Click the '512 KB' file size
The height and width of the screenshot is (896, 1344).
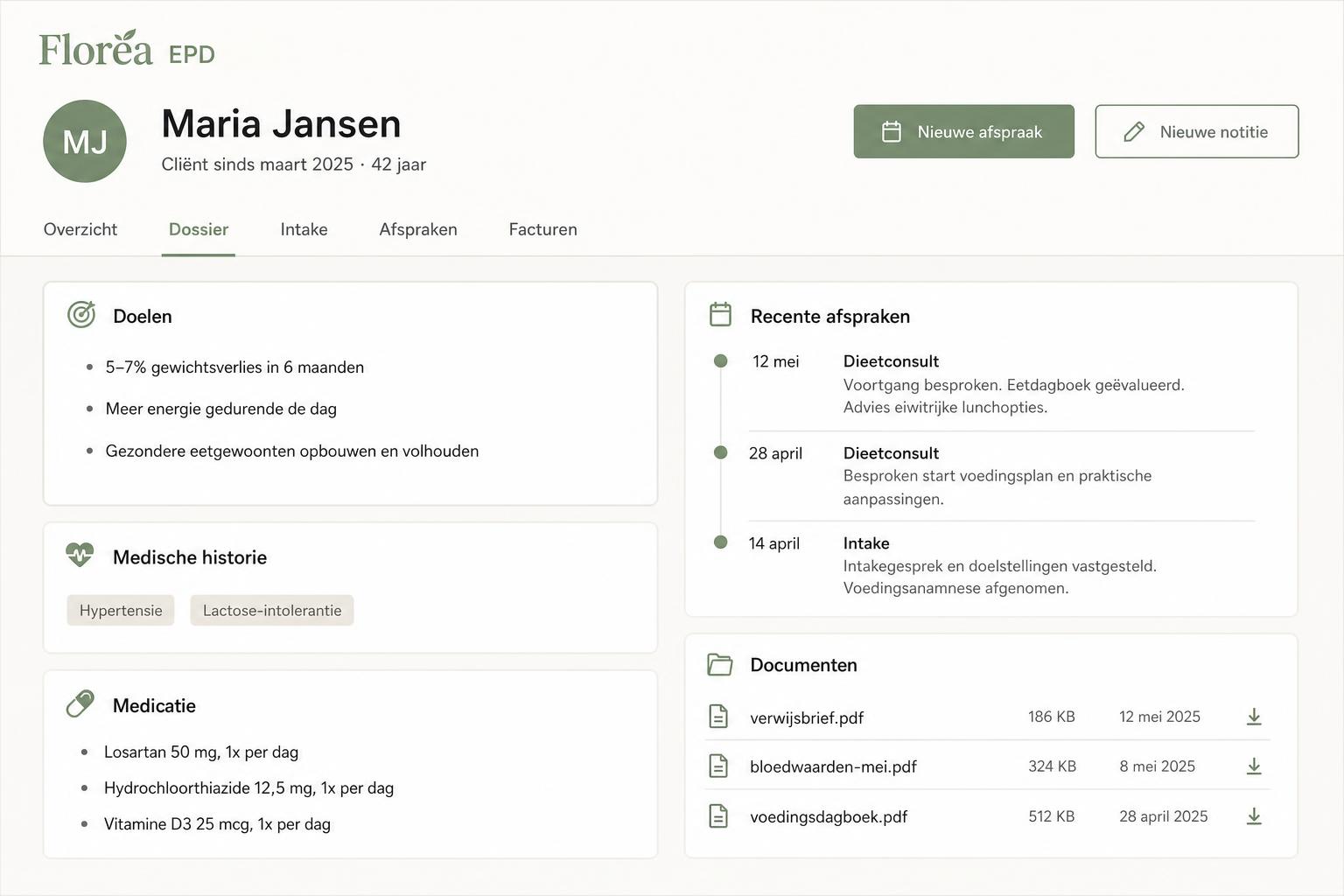(1052, 816)
